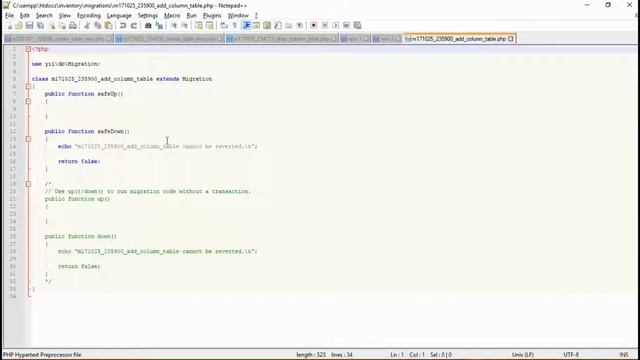The image size is (640, 360).
Task: Collapse the safeDown function fold marker
Action: coord(28,139)
